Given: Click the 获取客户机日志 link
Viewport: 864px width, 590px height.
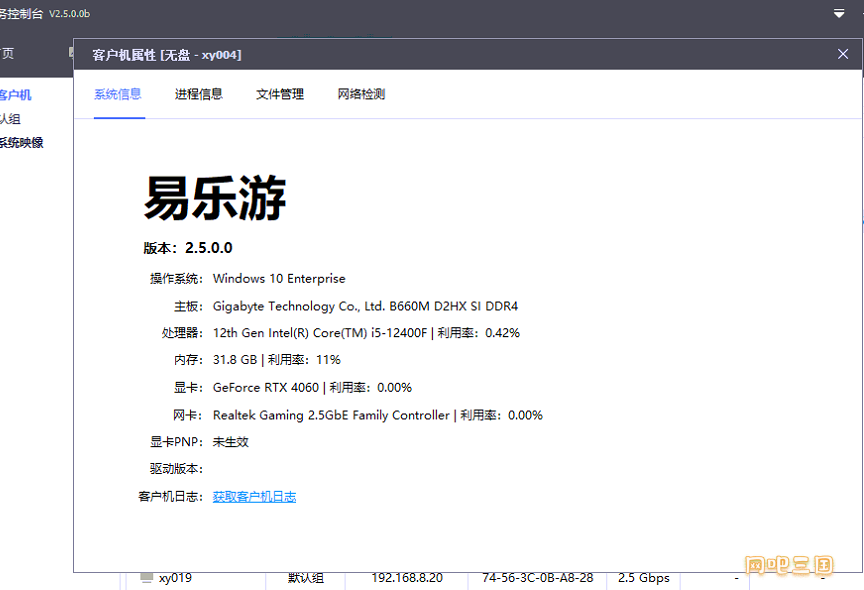Looking at the screenshot, I should 255,497.
